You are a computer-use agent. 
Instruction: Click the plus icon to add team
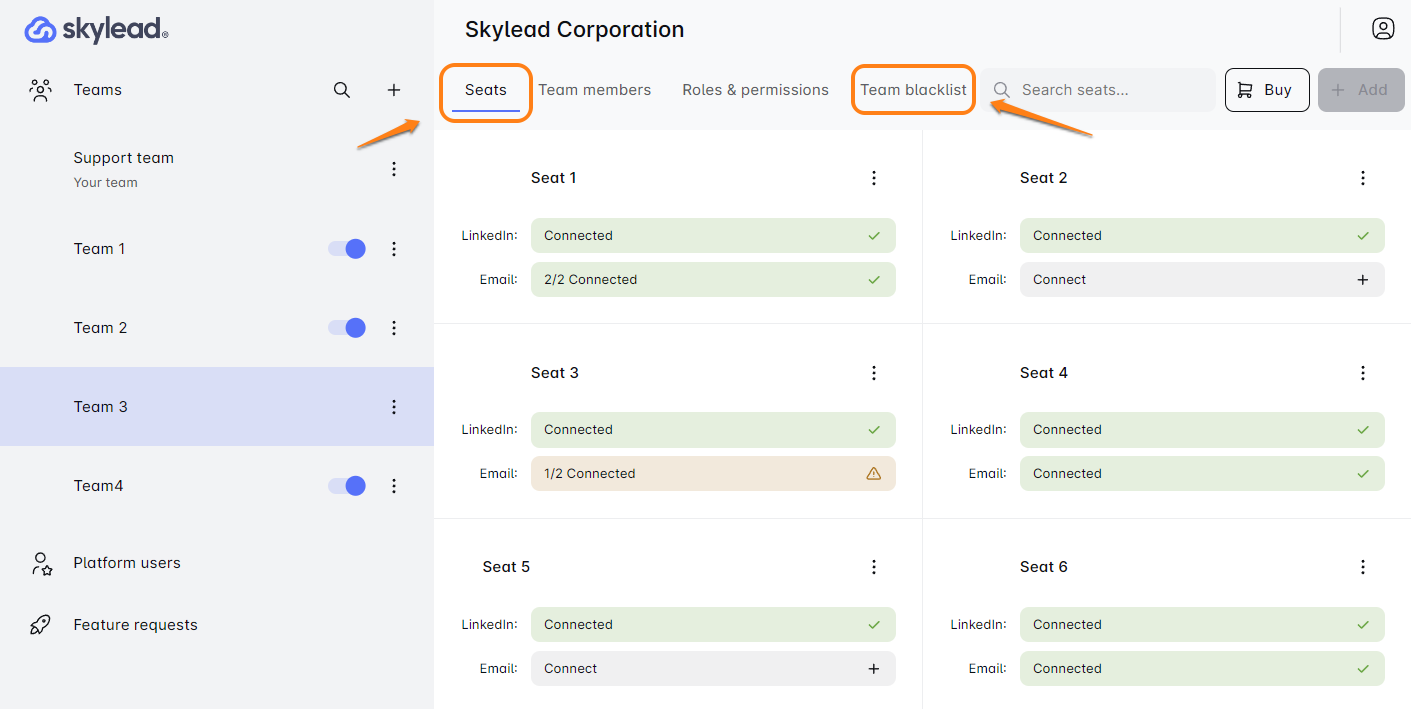[x=394, y=90]
